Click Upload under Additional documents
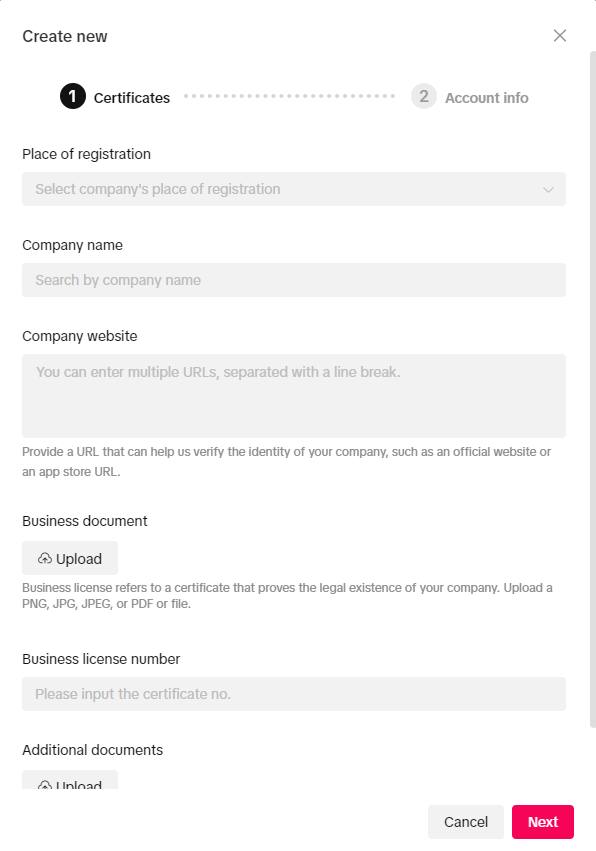 [70, 780]
